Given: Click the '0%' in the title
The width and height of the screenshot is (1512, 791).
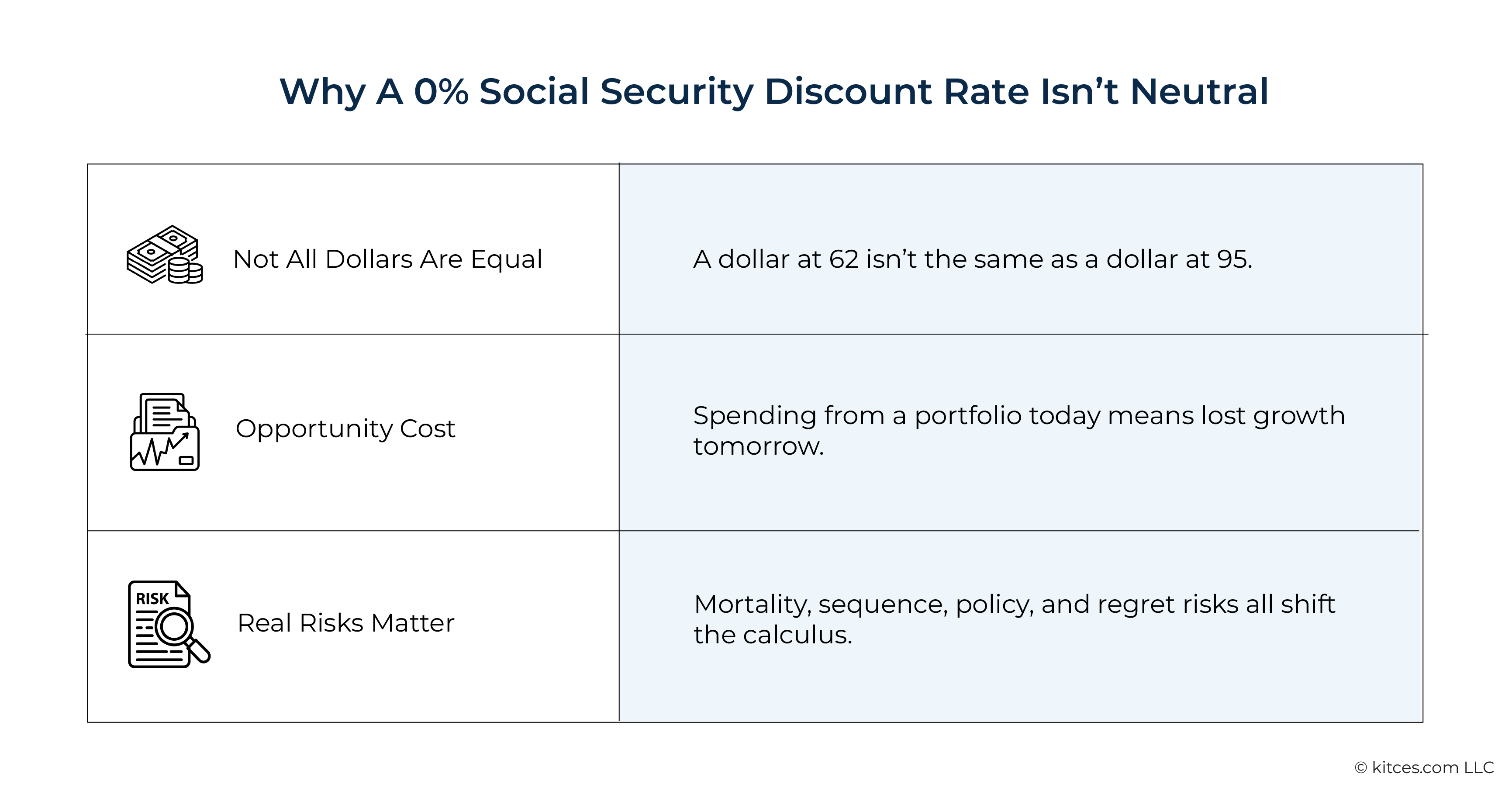Looking at the screenshot, I should tap(441, 92).
